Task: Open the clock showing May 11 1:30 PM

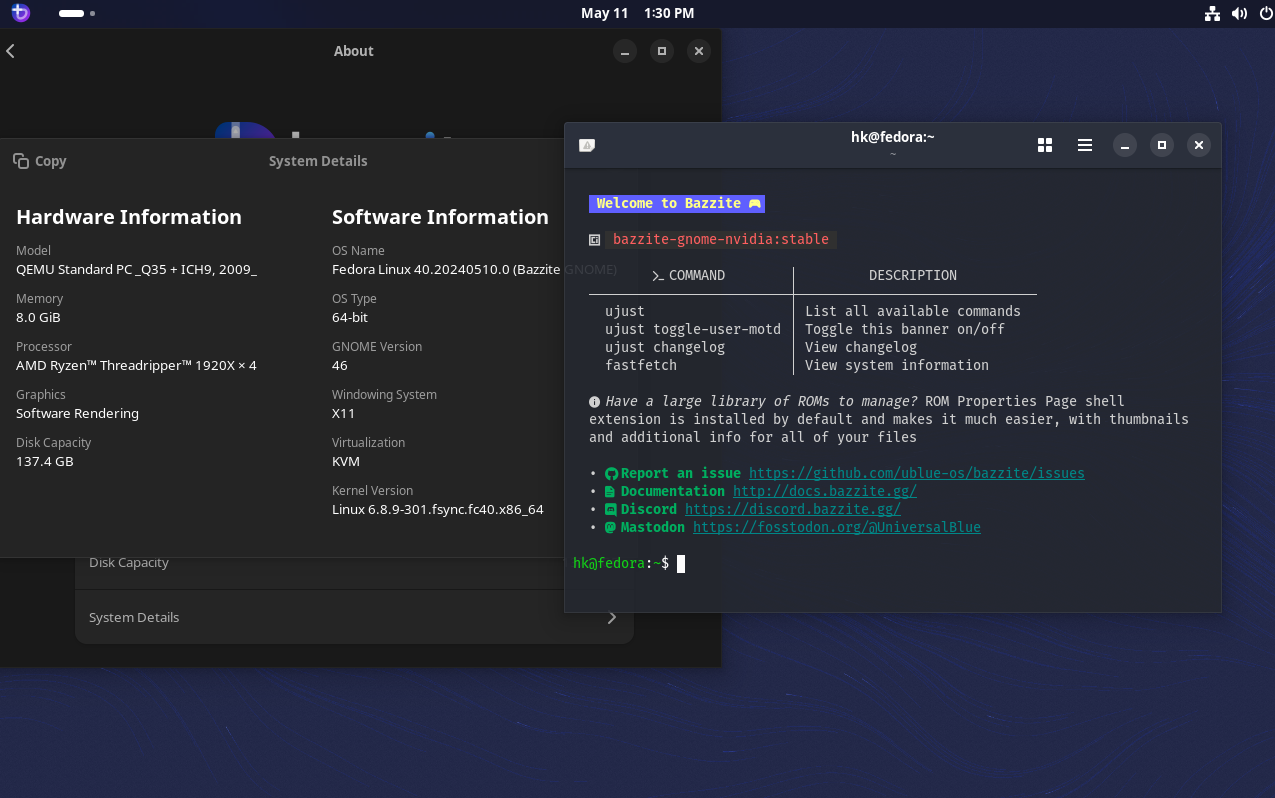Action: point(637,14)
